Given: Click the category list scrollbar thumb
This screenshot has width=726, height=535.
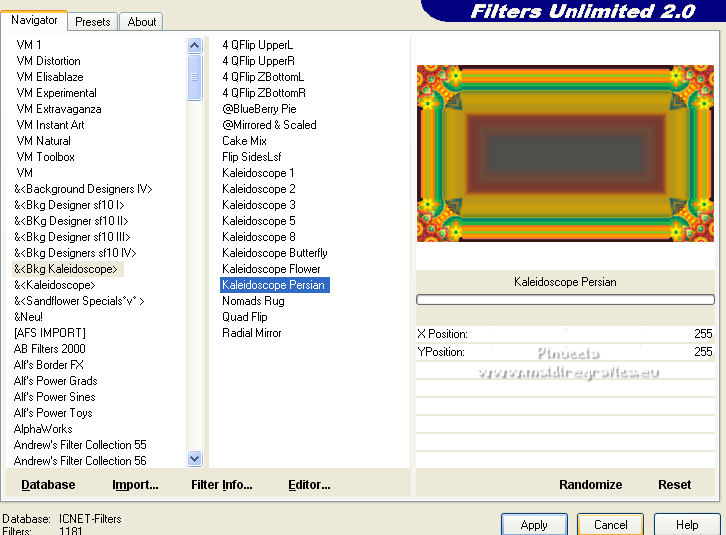Looking at the screenshot, I should click(194, 77).
